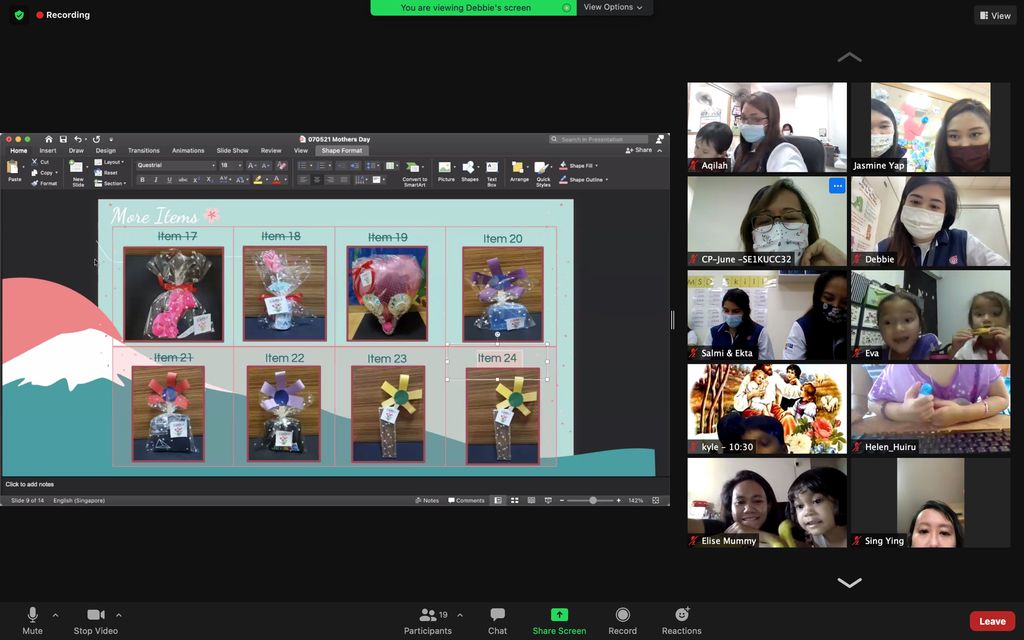The width and height of the screenshot is (1024, 640).
Task: Insert a Text Box from ribbon
Action: 492,167
